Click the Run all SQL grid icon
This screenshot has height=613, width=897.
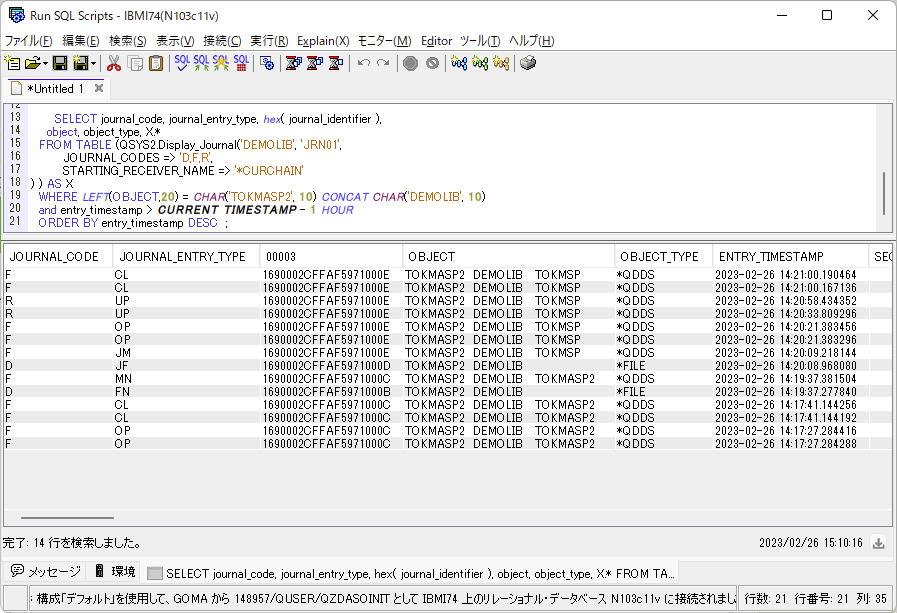(241, 63)
